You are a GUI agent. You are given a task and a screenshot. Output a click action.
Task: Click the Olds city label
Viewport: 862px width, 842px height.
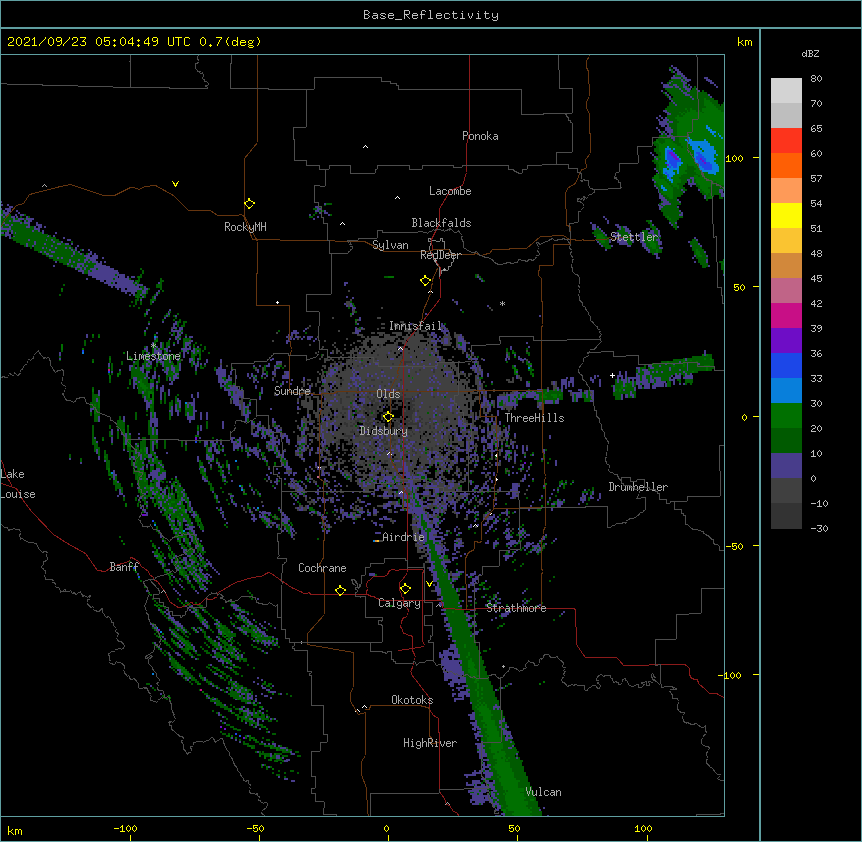point(388,394)
